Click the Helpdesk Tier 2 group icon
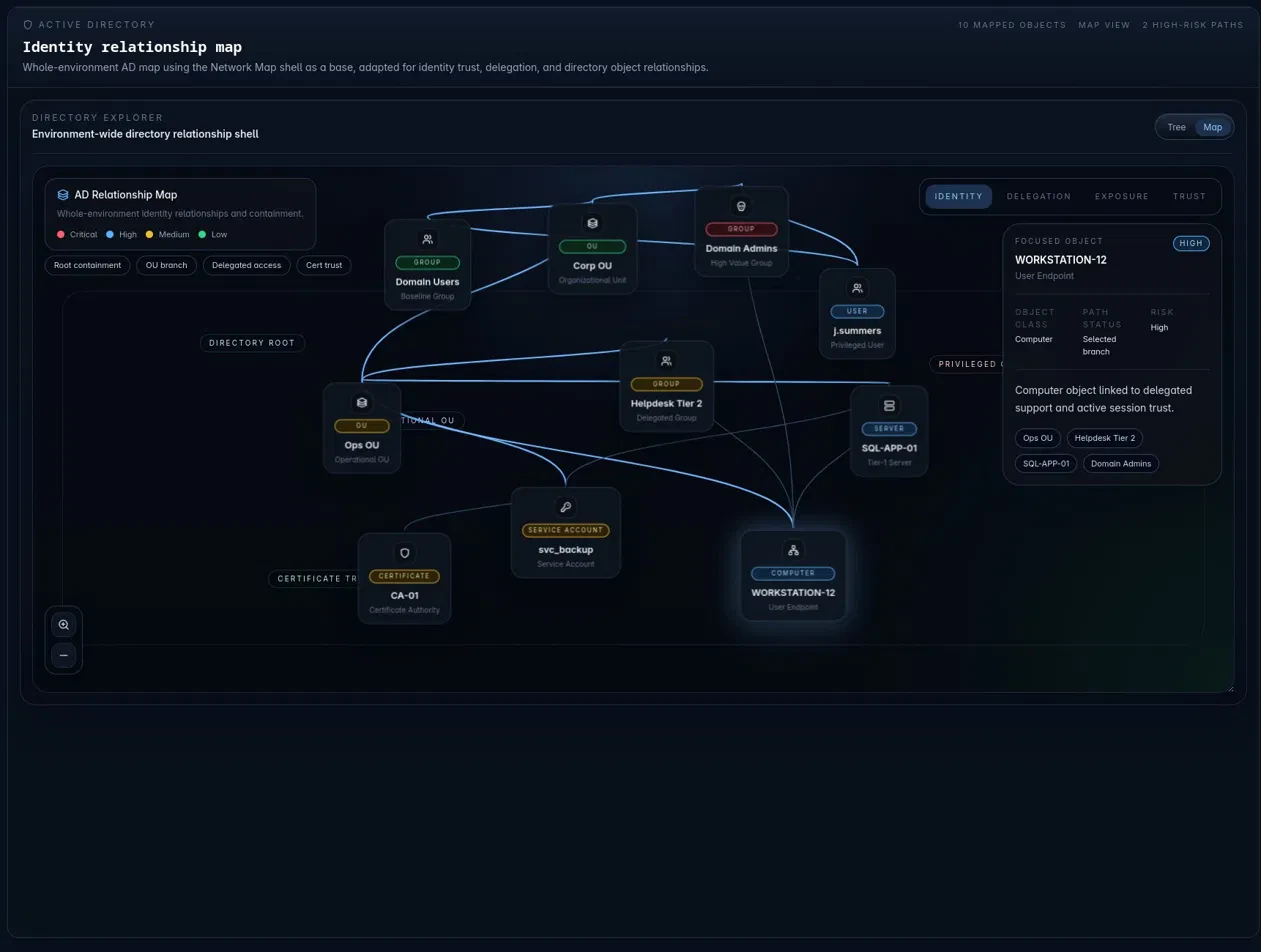Viewport: 1261px width, 952px height. pos(666,361)
